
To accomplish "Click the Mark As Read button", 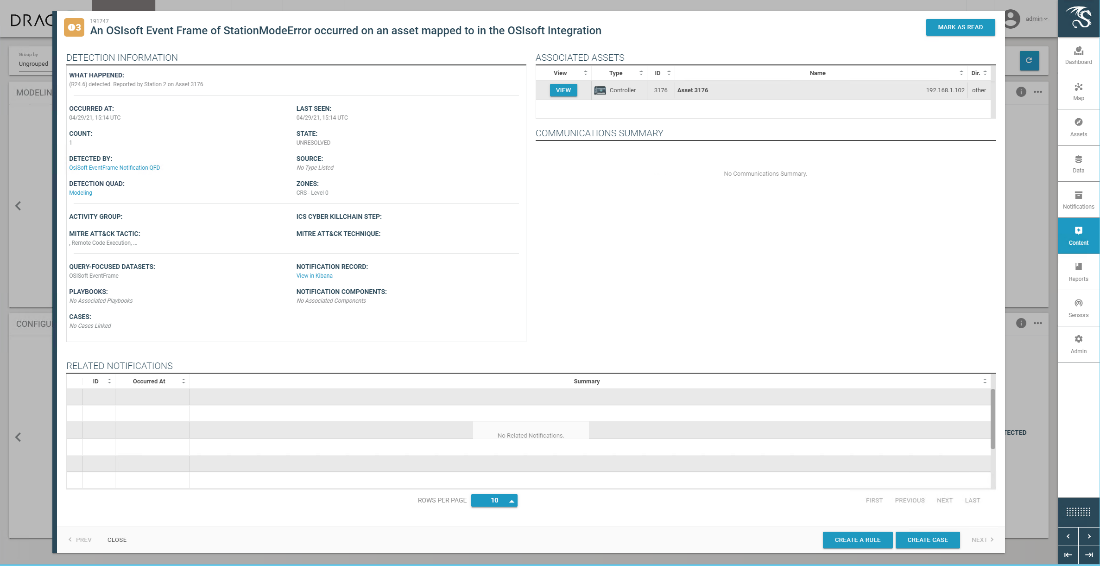I will pos(960,27).
